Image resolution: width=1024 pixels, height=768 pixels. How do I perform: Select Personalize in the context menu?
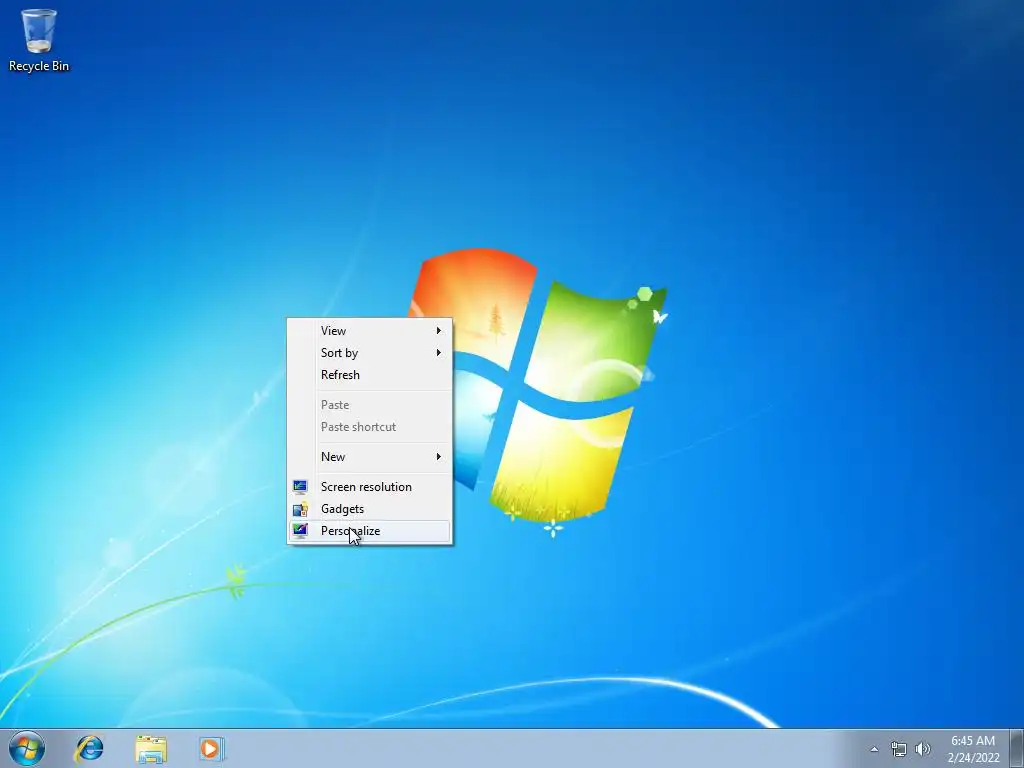coord(370,531)
